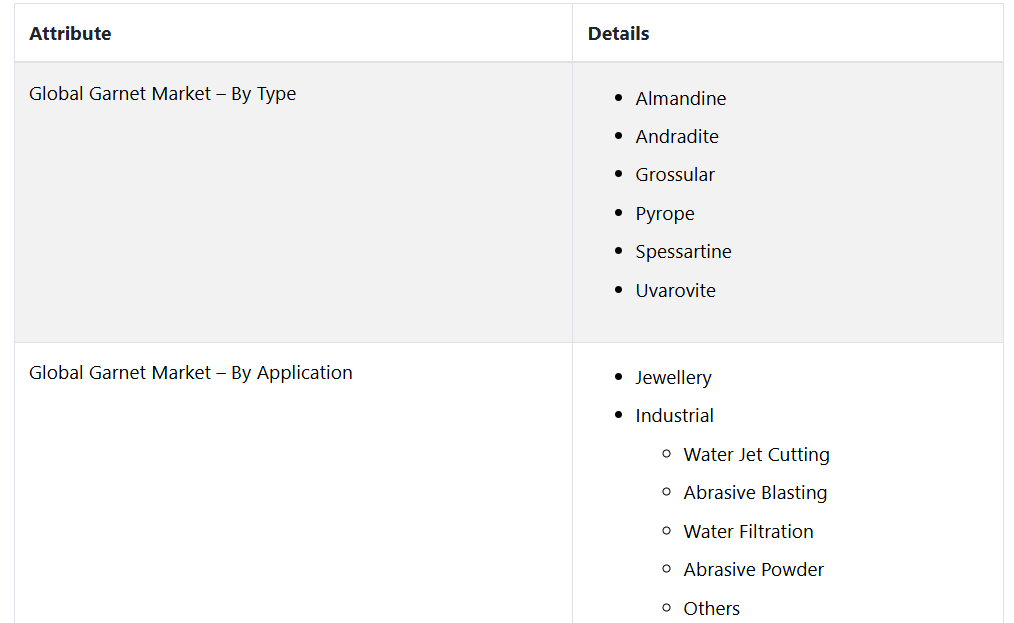Click the Global Garnet Market – By Application cell
The height and width of the screenshot is (623, 1014).
pyautogui.click(x=190, y=373)
